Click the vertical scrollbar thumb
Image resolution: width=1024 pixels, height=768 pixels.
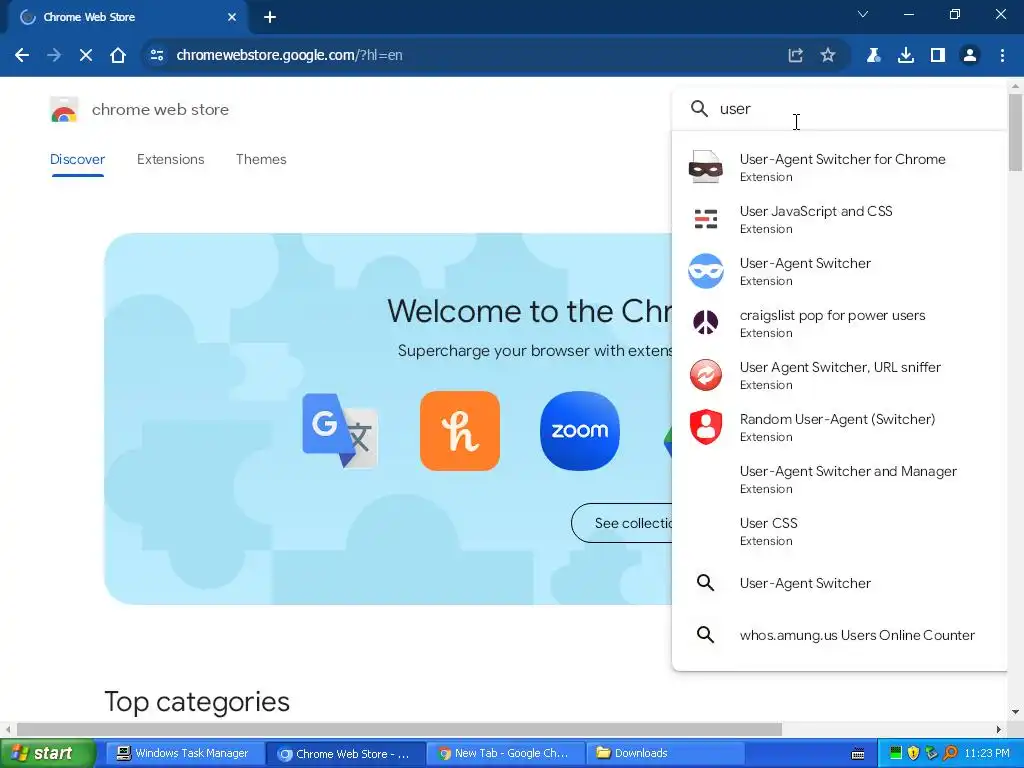pyautogui.click(x=1016, y=133)
